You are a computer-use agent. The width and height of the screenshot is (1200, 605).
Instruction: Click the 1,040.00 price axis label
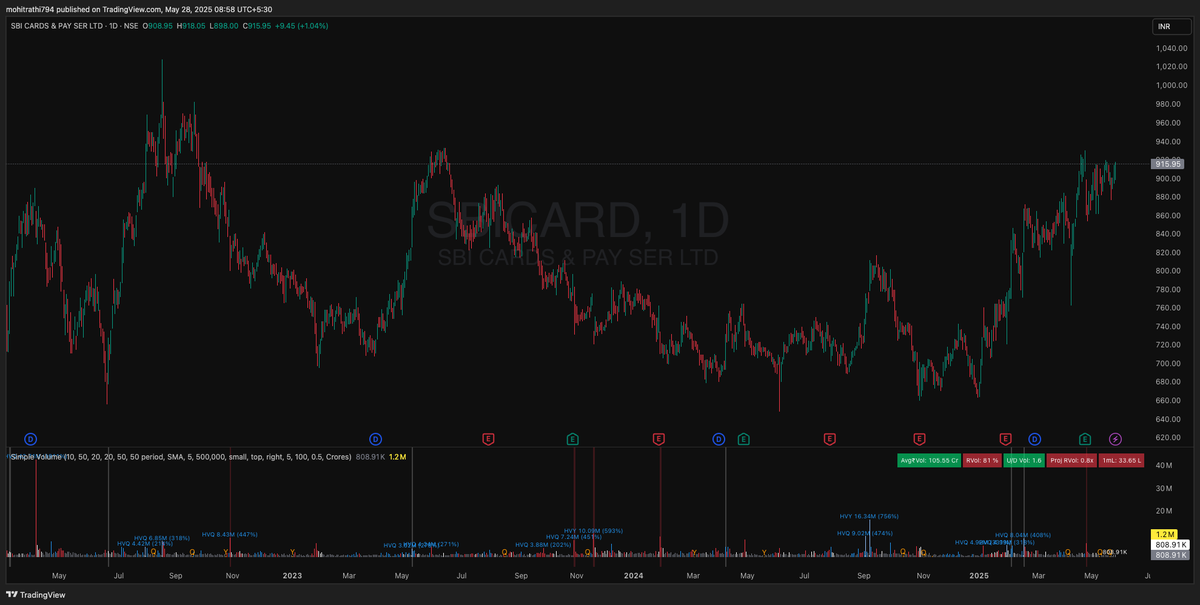tap(1171, 48)
